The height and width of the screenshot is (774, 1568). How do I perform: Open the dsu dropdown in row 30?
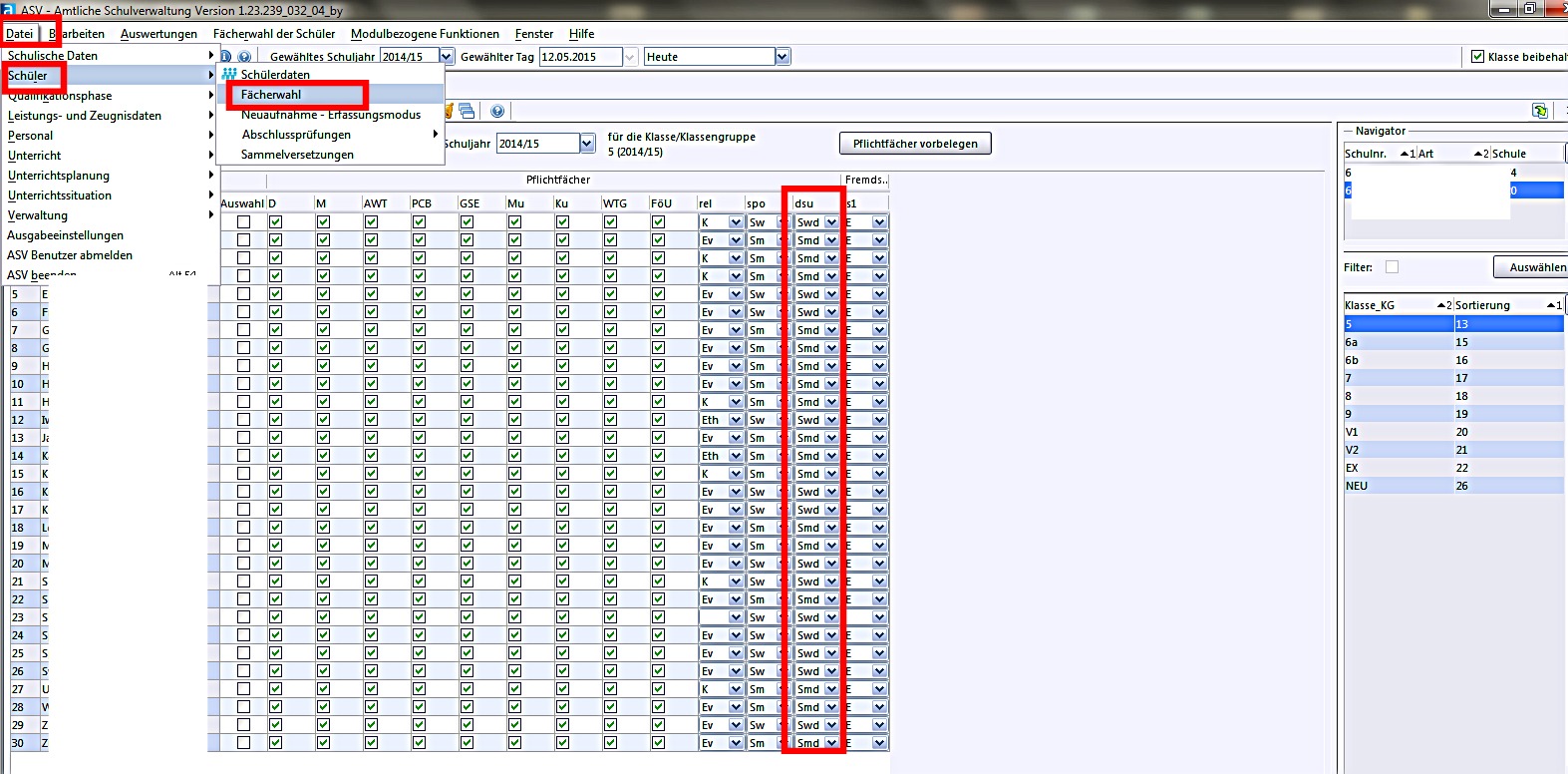pyautogui.click(x=831, y=743)
